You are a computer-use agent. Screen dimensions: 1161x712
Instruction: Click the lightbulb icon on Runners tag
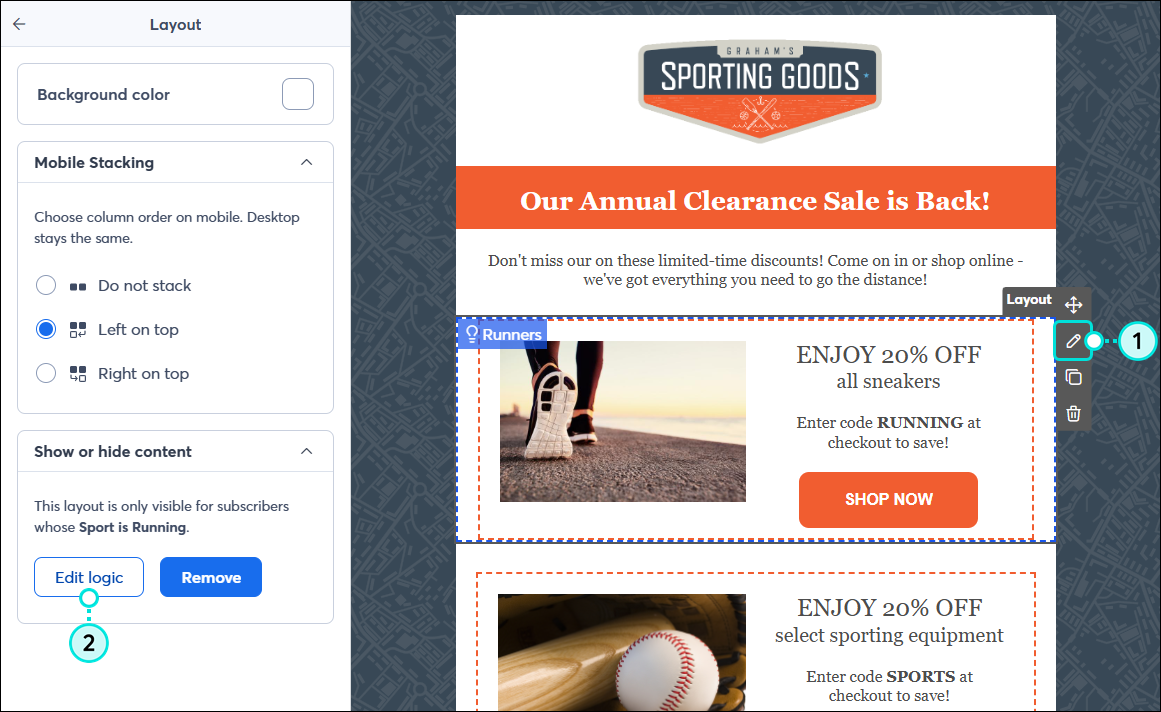coord(472,335)
